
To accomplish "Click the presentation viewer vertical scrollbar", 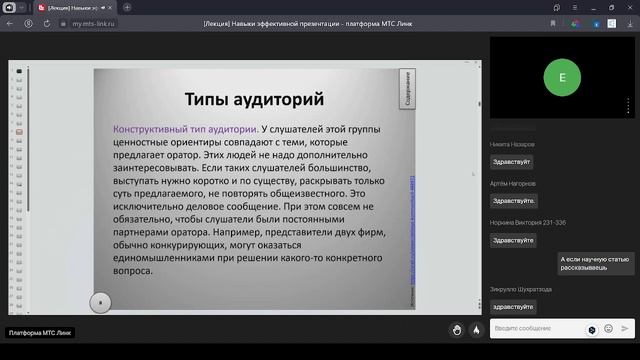I will pos(479,104).
